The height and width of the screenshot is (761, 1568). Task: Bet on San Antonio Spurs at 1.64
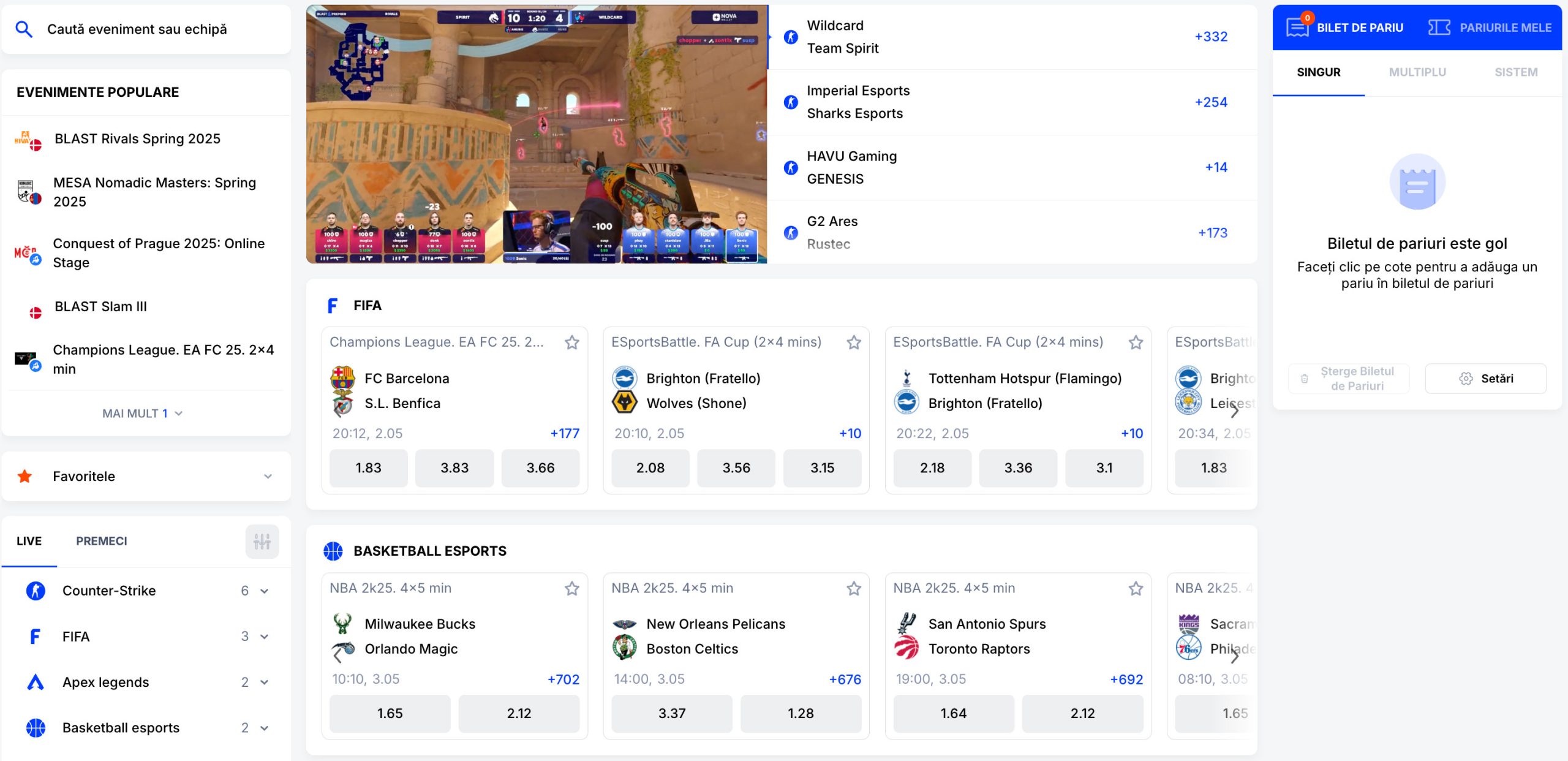click(x=954, y=714)
